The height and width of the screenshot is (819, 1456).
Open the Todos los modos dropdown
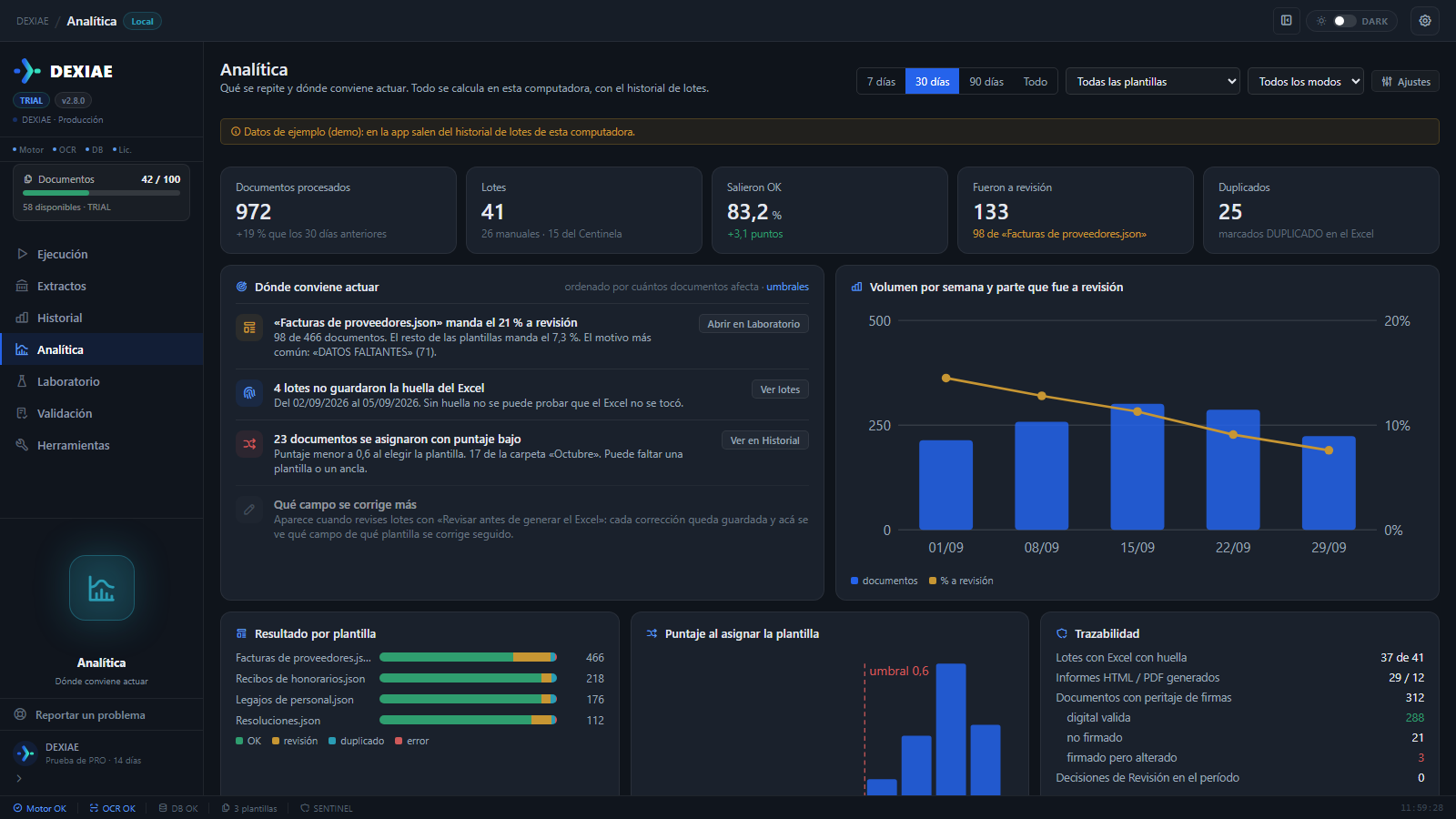coord(1306,82)
